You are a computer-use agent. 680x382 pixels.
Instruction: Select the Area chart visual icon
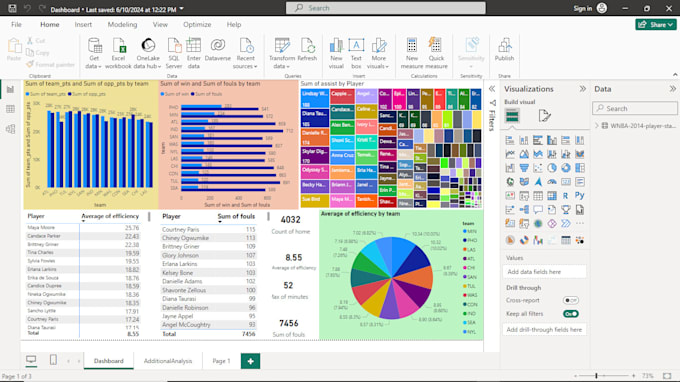[524, 154]
